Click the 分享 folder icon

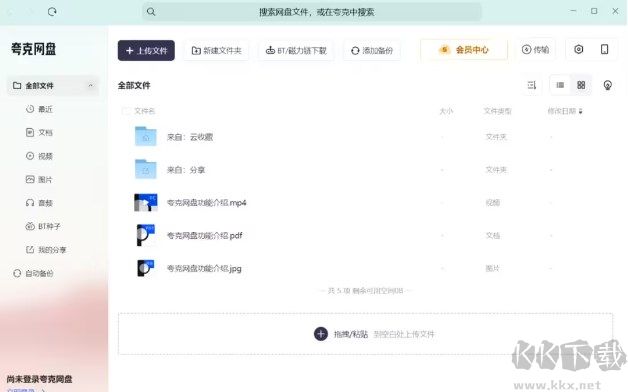point(145,169)
